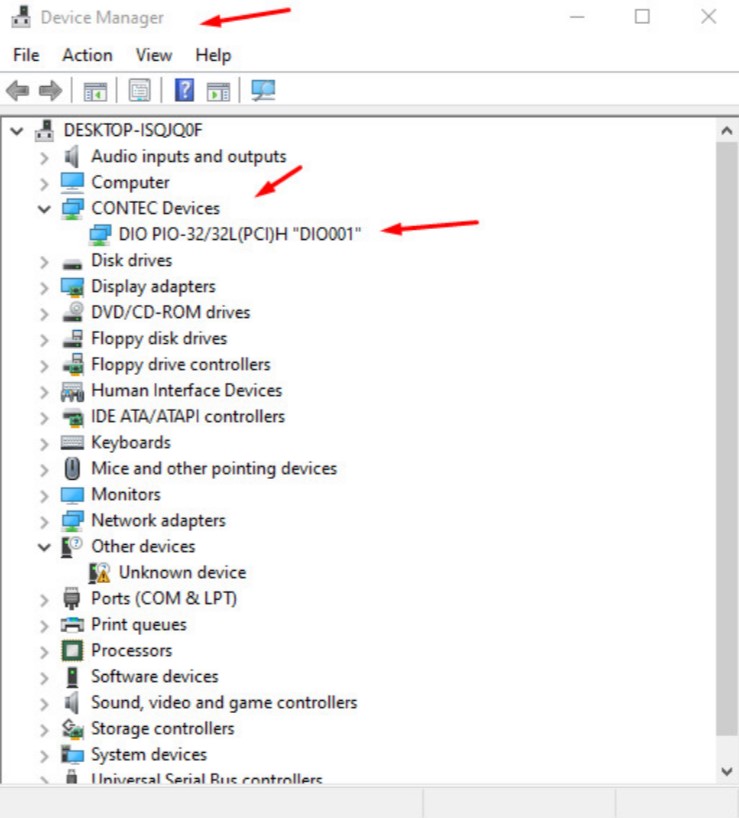The image size is (739, 818).
Task: Click the scrollbar up arrow
Action: click(x=727, y=130)
